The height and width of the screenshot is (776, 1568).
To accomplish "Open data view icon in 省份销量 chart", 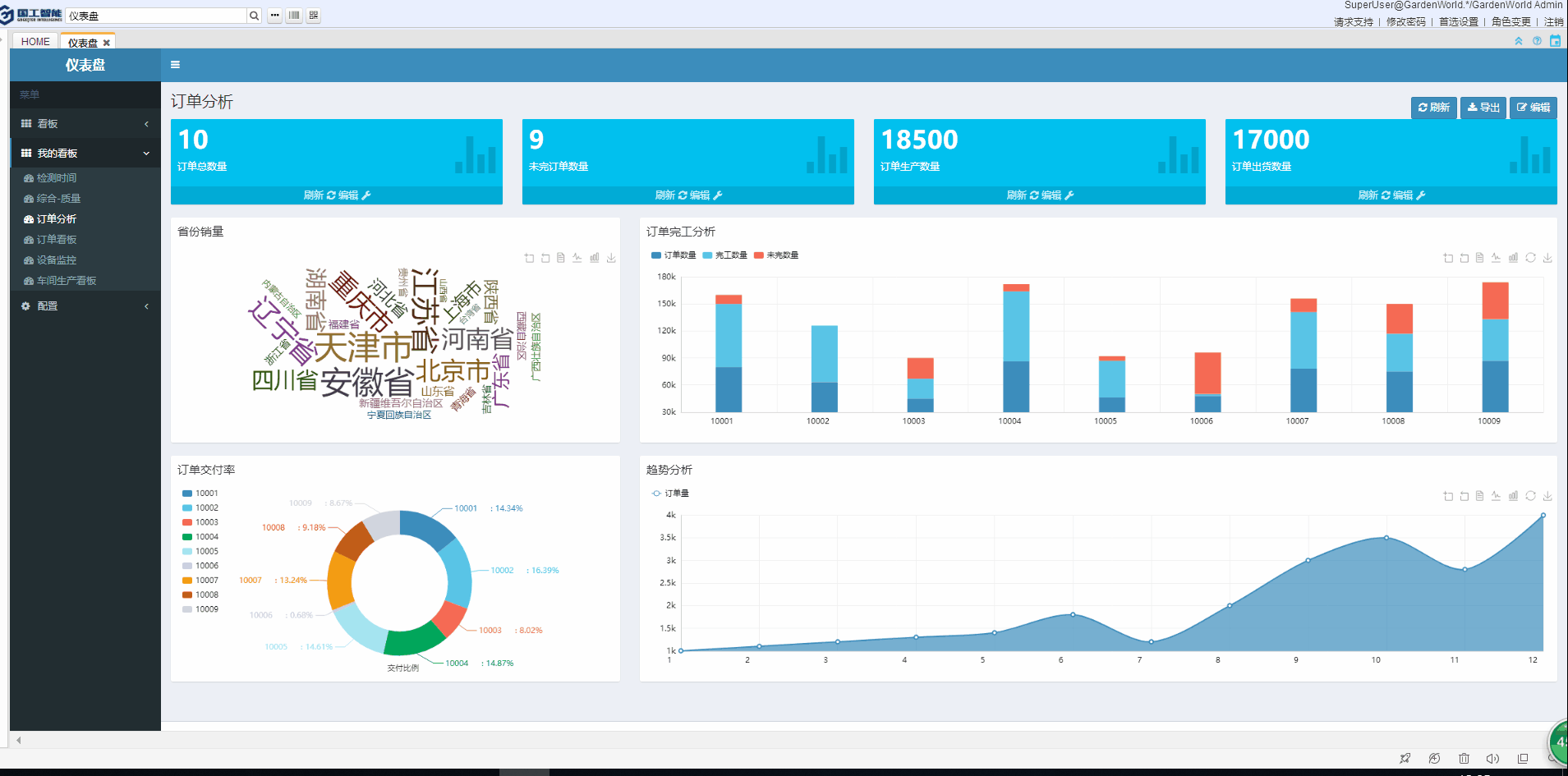I will [561, 258].
